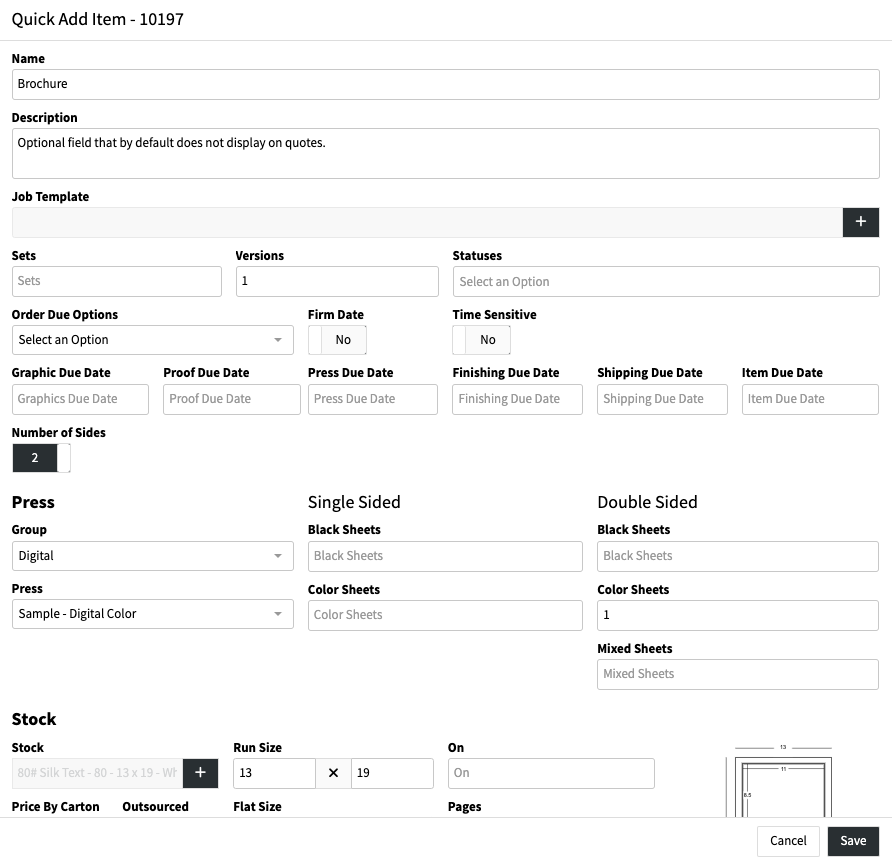Open the Order Due Options dropdown

[152, 340]
